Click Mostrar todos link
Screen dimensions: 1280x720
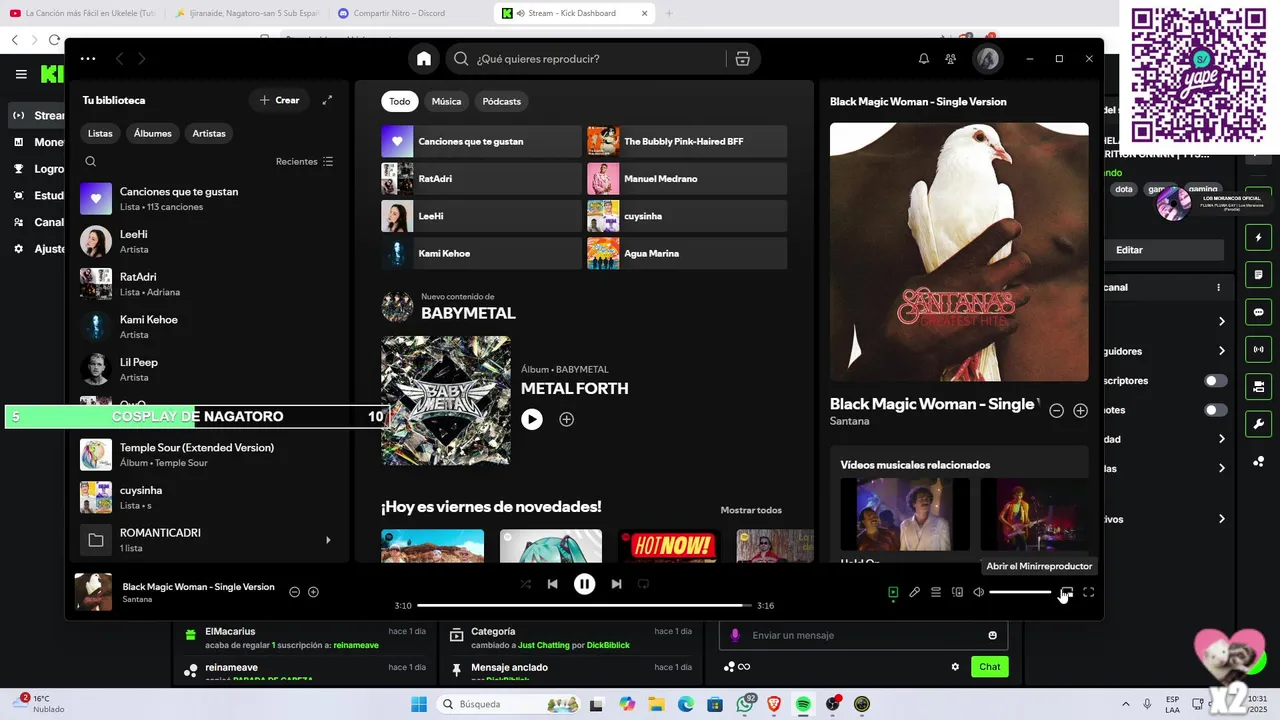tap(751, 510)
